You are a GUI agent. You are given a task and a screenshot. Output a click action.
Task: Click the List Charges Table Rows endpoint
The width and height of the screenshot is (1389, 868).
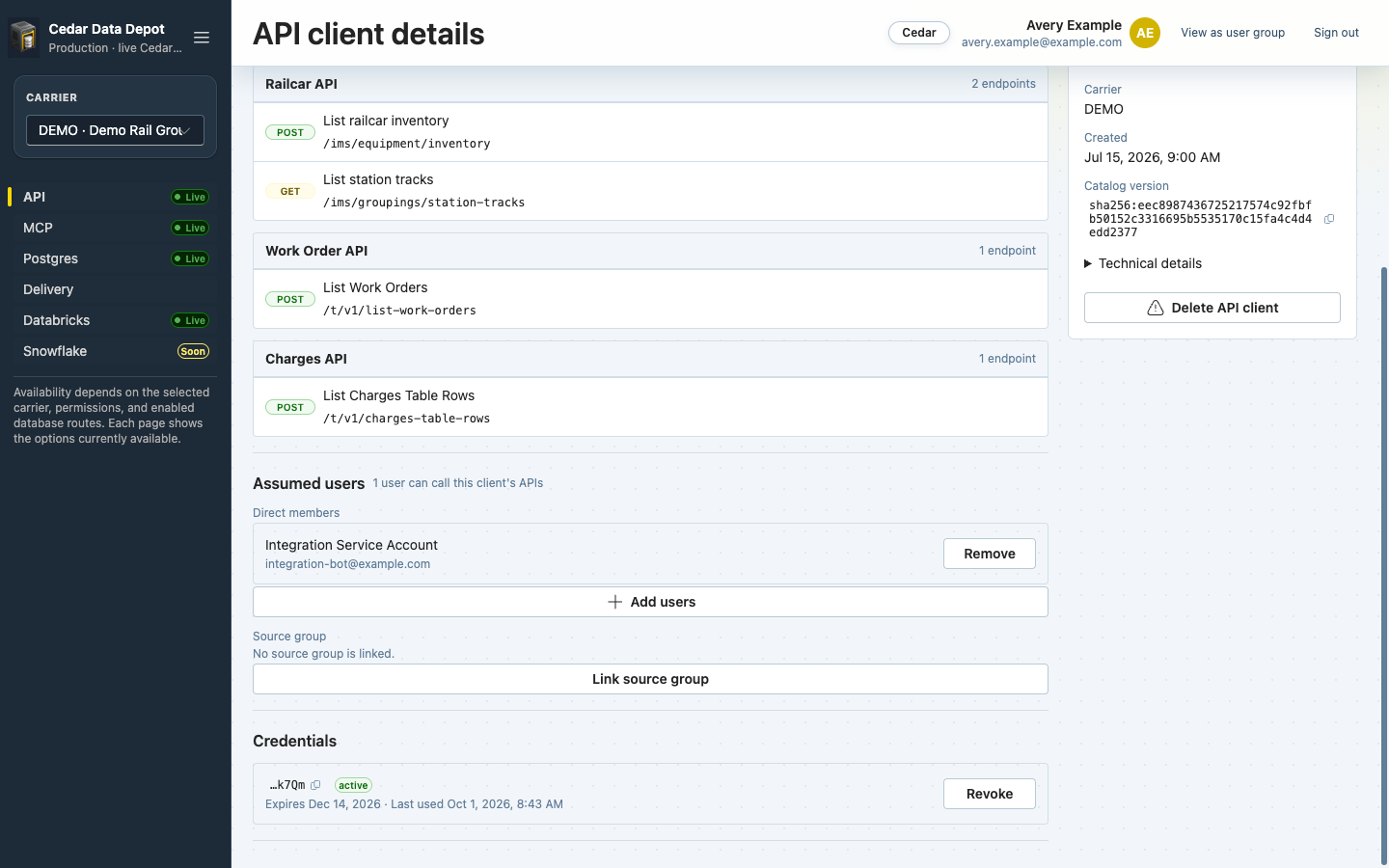click(x=650, y=407)
